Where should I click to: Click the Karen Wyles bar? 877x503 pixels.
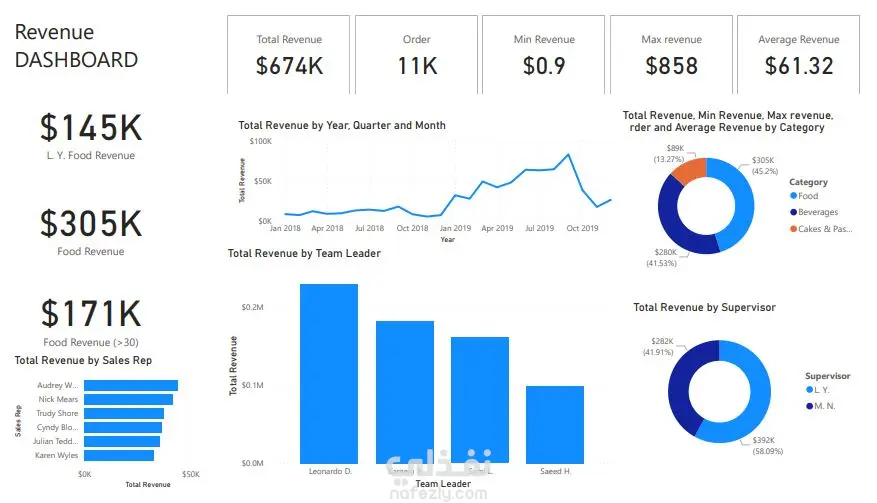point(119,455)
